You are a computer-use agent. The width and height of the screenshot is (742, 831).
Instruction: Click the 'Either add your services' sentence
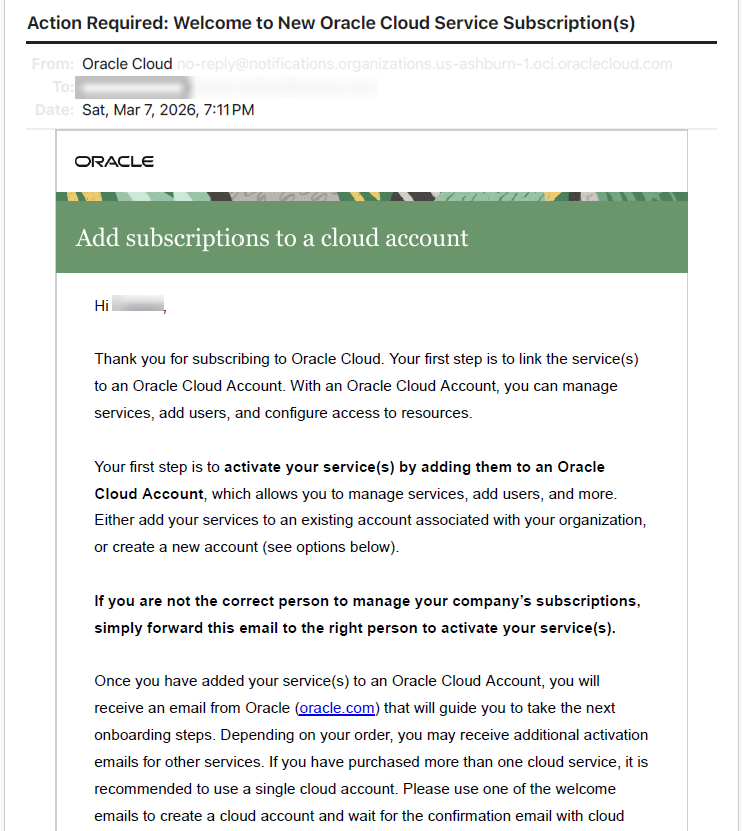pos(370,520)
